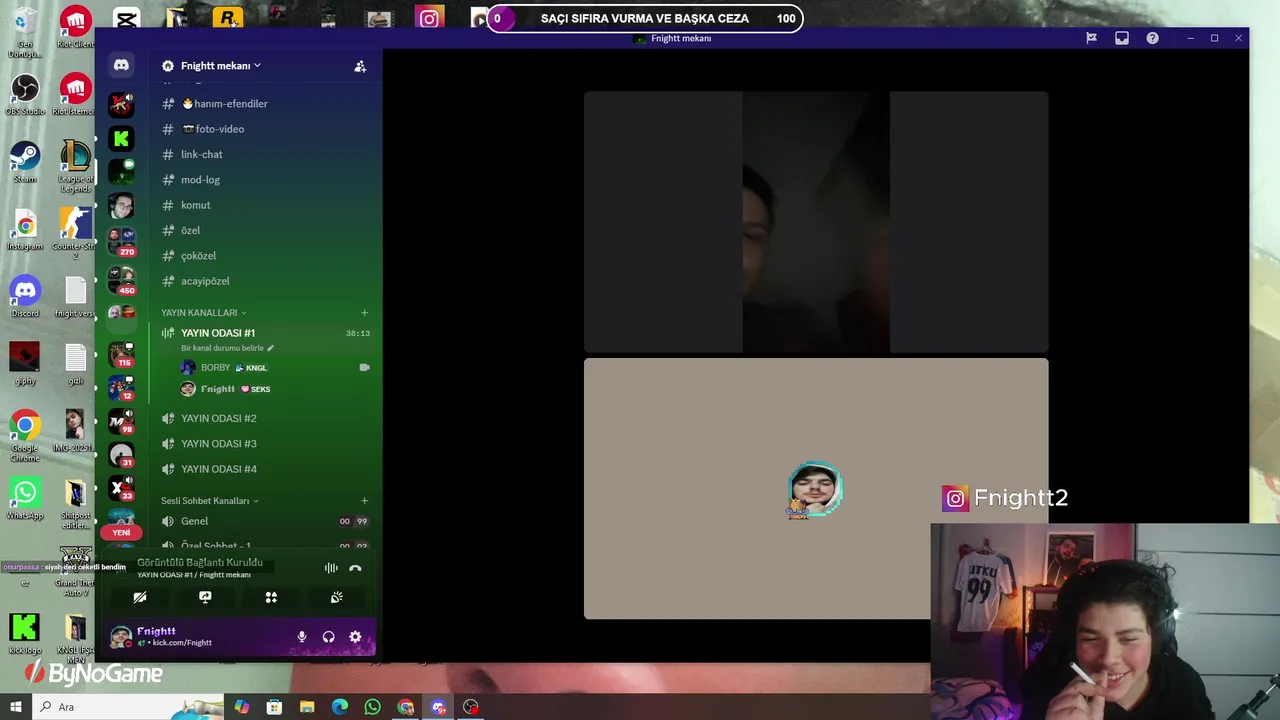
Task: Add channel to Sesli Sohbet Kanalları category
Action: tap(364, 501)
